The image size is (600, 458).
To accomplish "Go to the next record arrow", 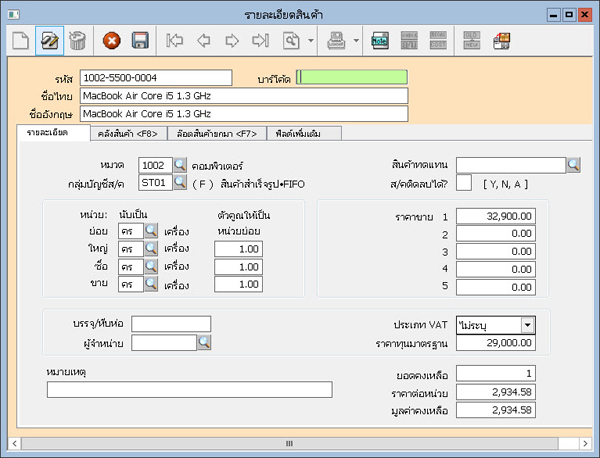I will click(x=232, y=41).
